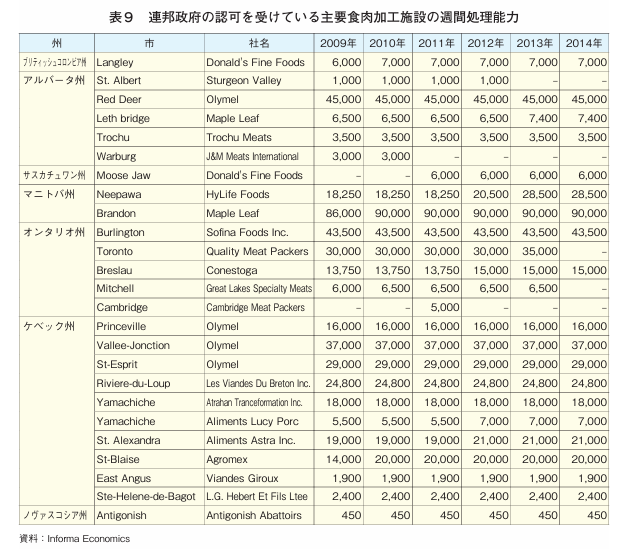Select the オンタリオ州 province cell
This screenshot has height=549, width=629.
coord(57,269)
